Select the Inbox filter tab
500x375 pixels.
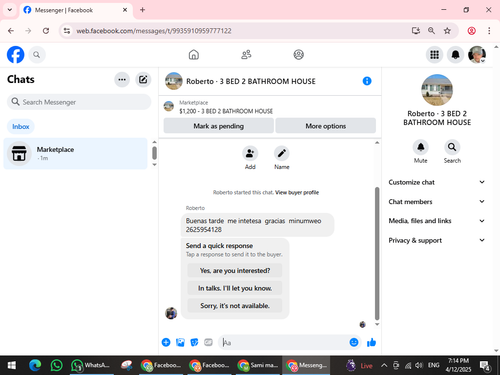click(21, 127)
